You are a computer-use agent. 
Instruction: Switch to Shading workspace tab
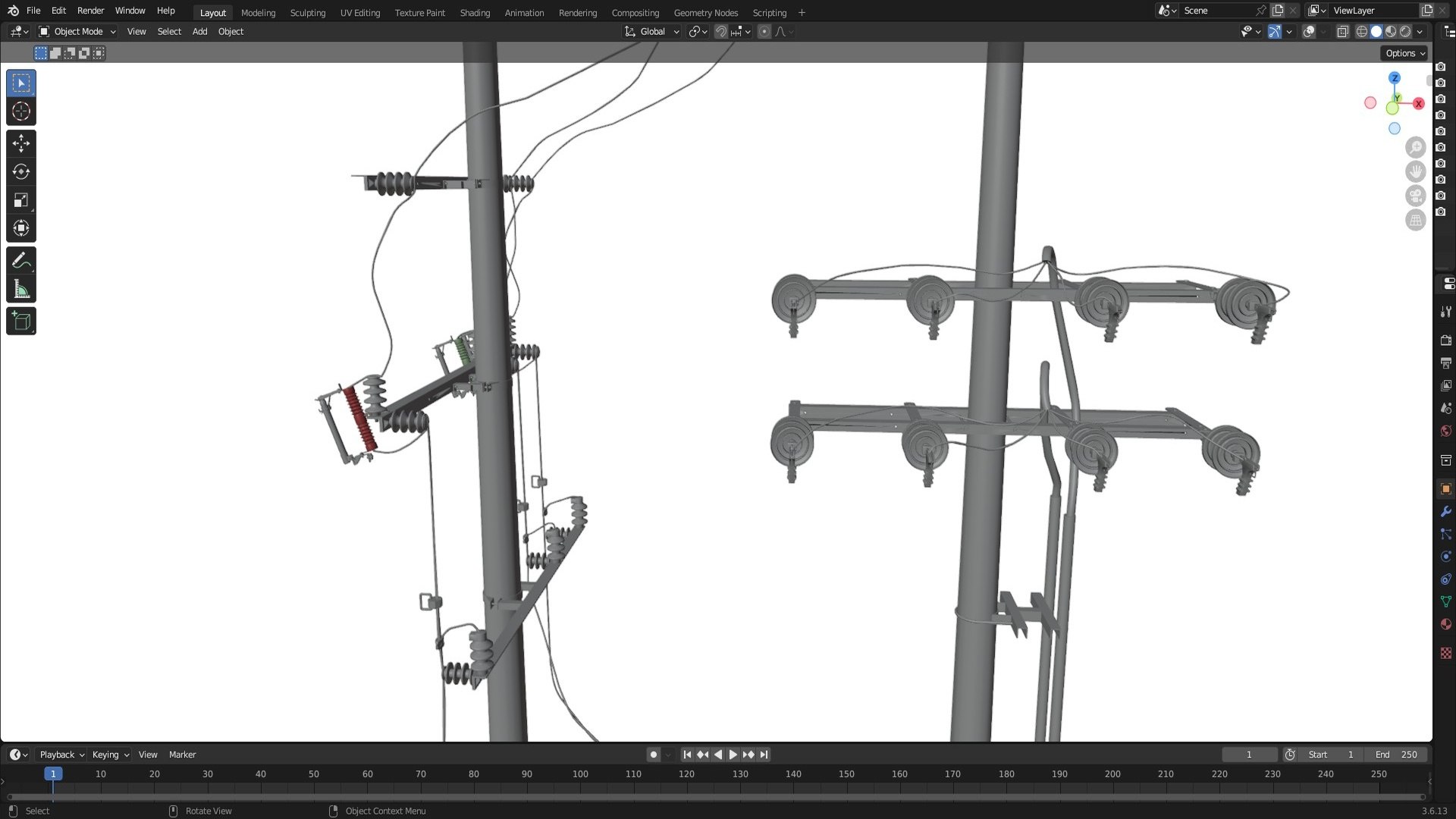[475, 13]
